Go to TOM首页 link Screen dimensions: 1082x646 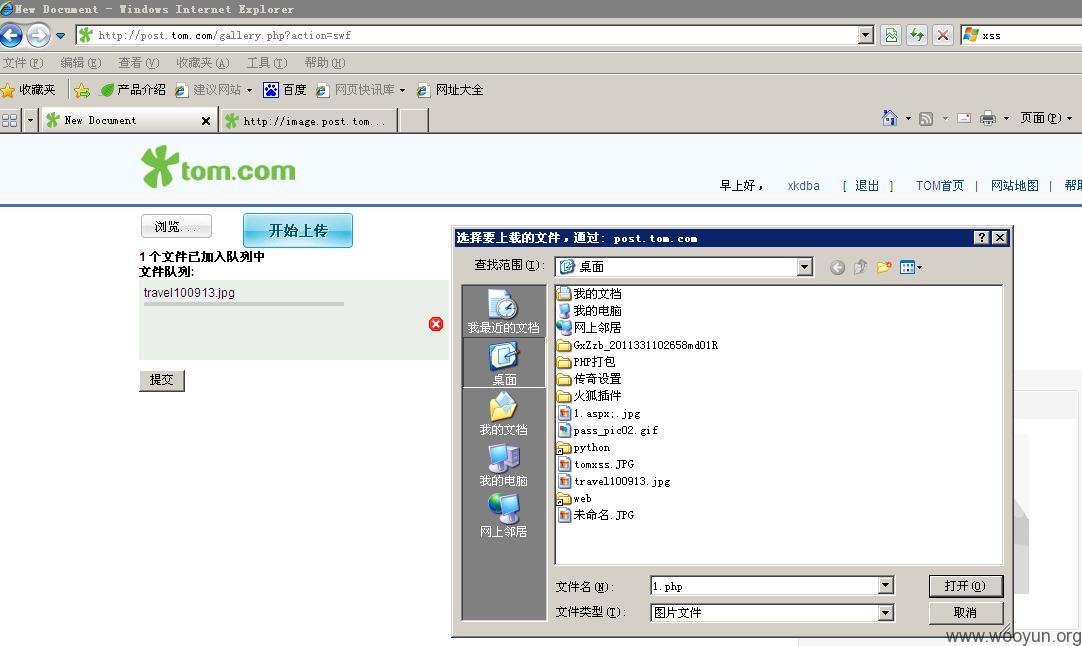[x=939, y=186]
